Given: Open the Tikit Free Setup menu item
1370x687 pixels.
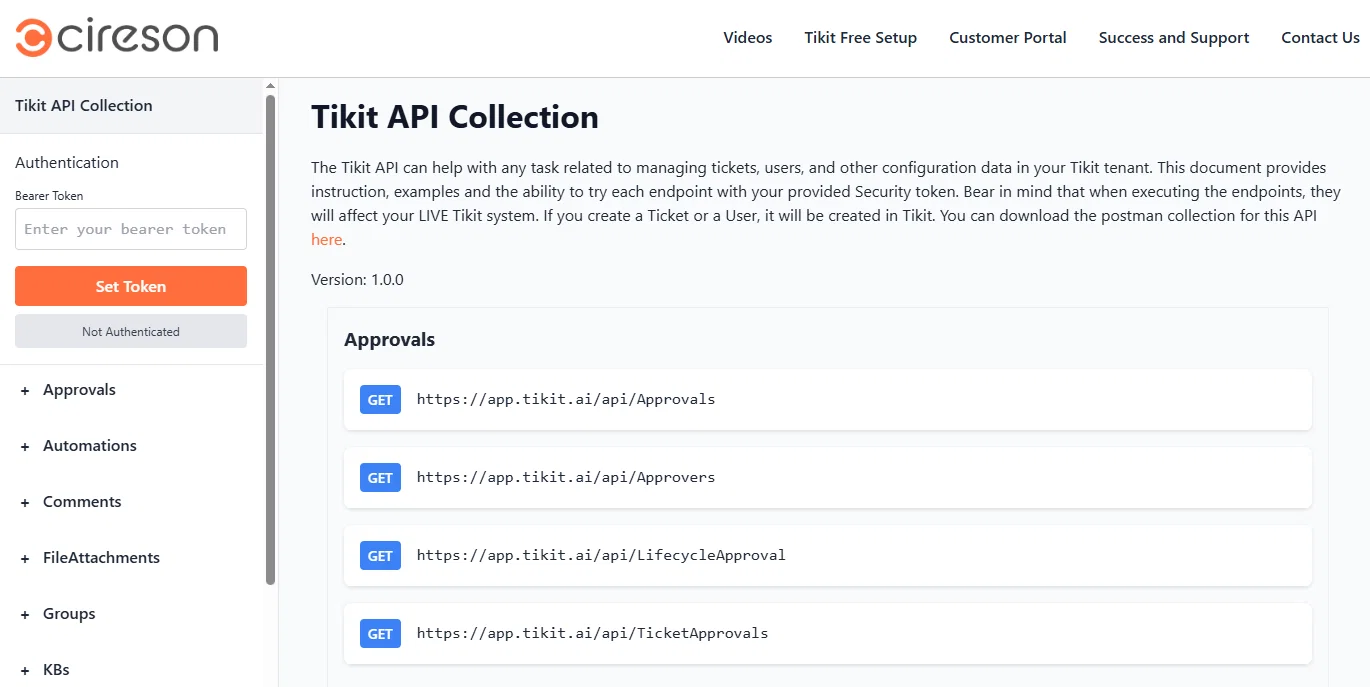Looking at the screenshot, I should [x=861, y=38].
